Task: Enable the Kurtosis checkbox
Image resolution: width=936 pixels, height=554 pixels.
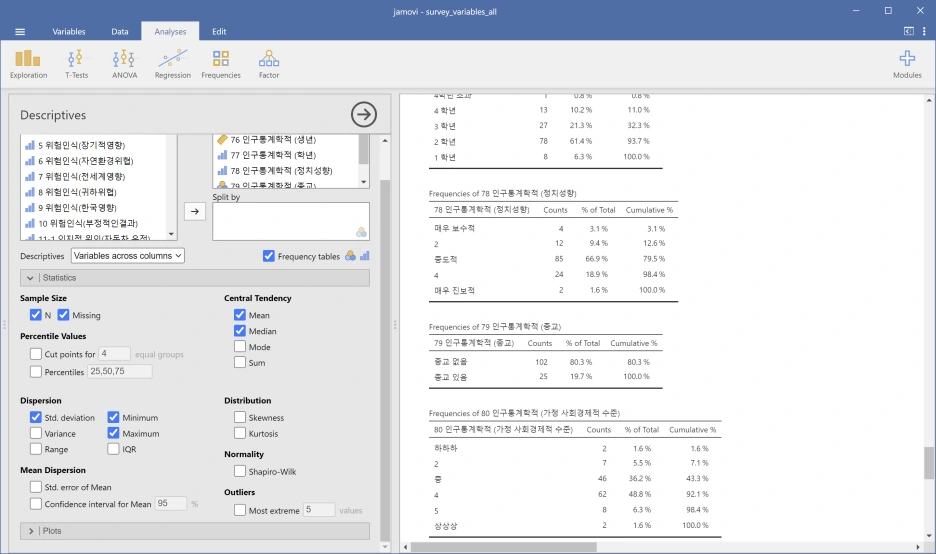Action: tap(240, 433)
